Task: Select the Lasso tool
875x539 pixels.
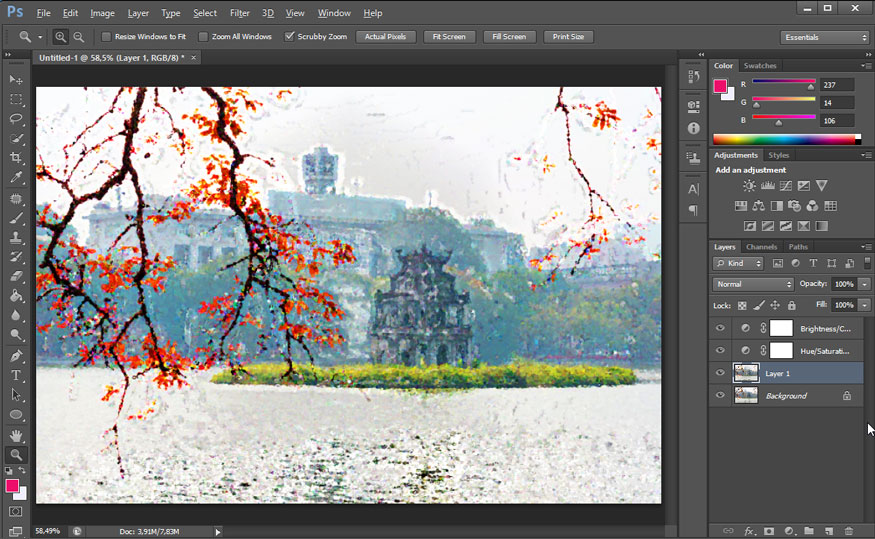Action: (x=16, y=119)
